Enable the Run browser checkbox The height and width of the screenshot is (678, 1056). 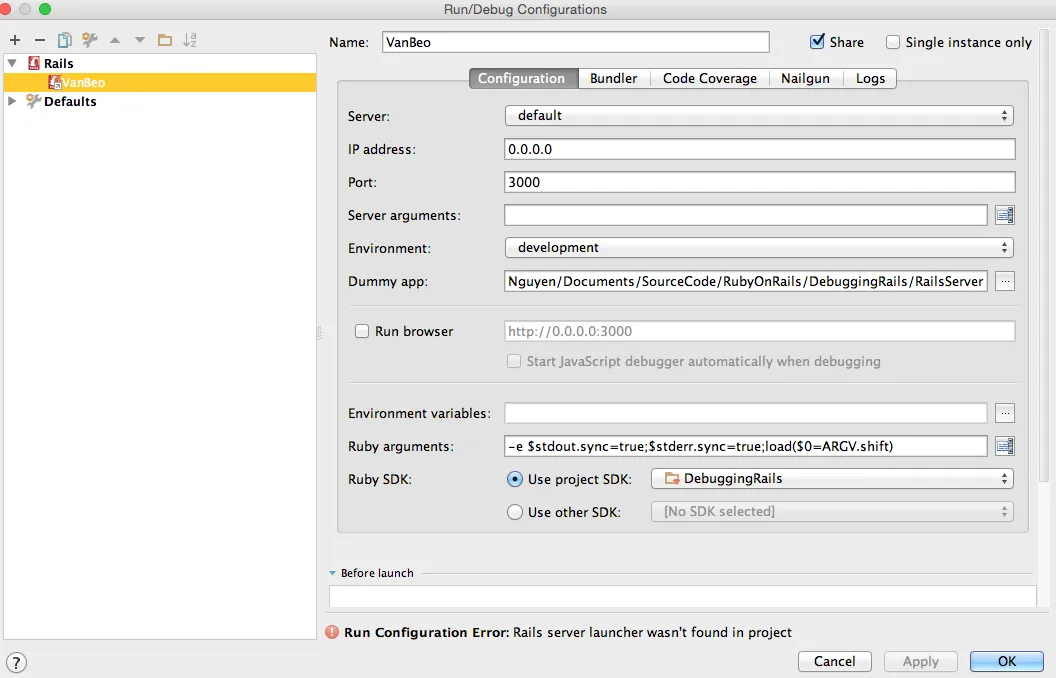tap(362, 331)
